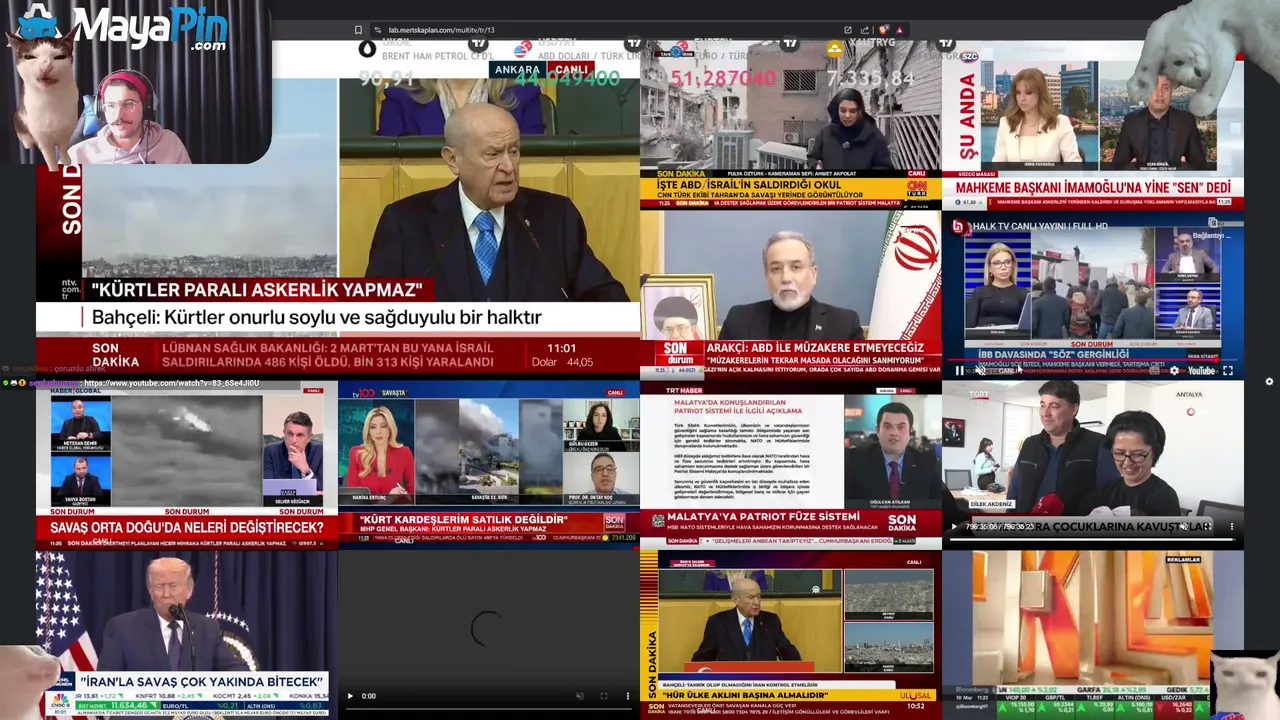1280x720 pixels.
Task: Play the TGRT video tile
Action: coord(954,526)
